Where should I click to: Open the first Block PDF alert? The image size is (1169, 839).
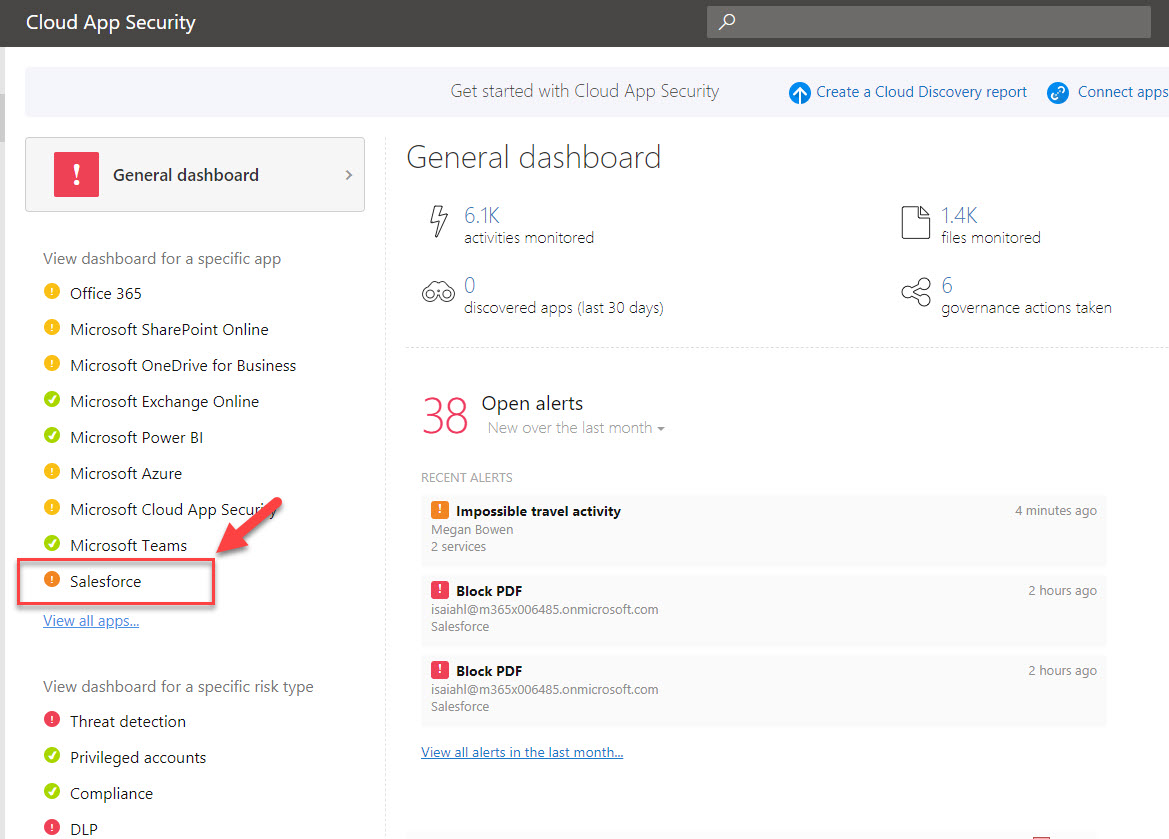[763, 609]
